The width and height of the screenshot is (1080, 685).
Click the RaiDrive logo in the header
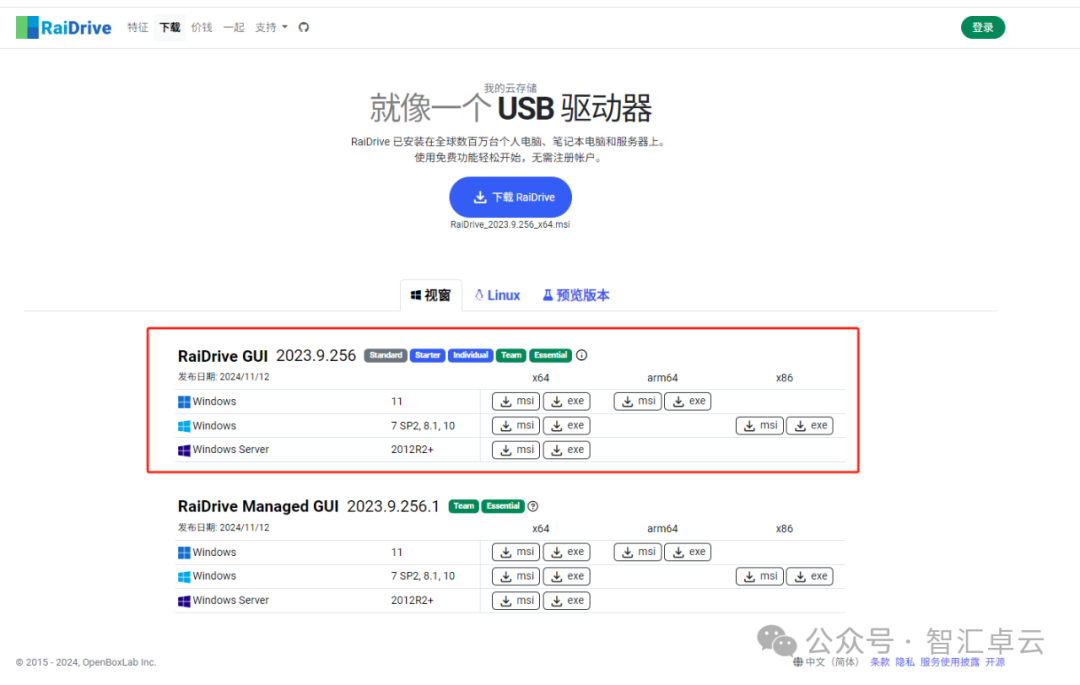click(x=63, y=28)
